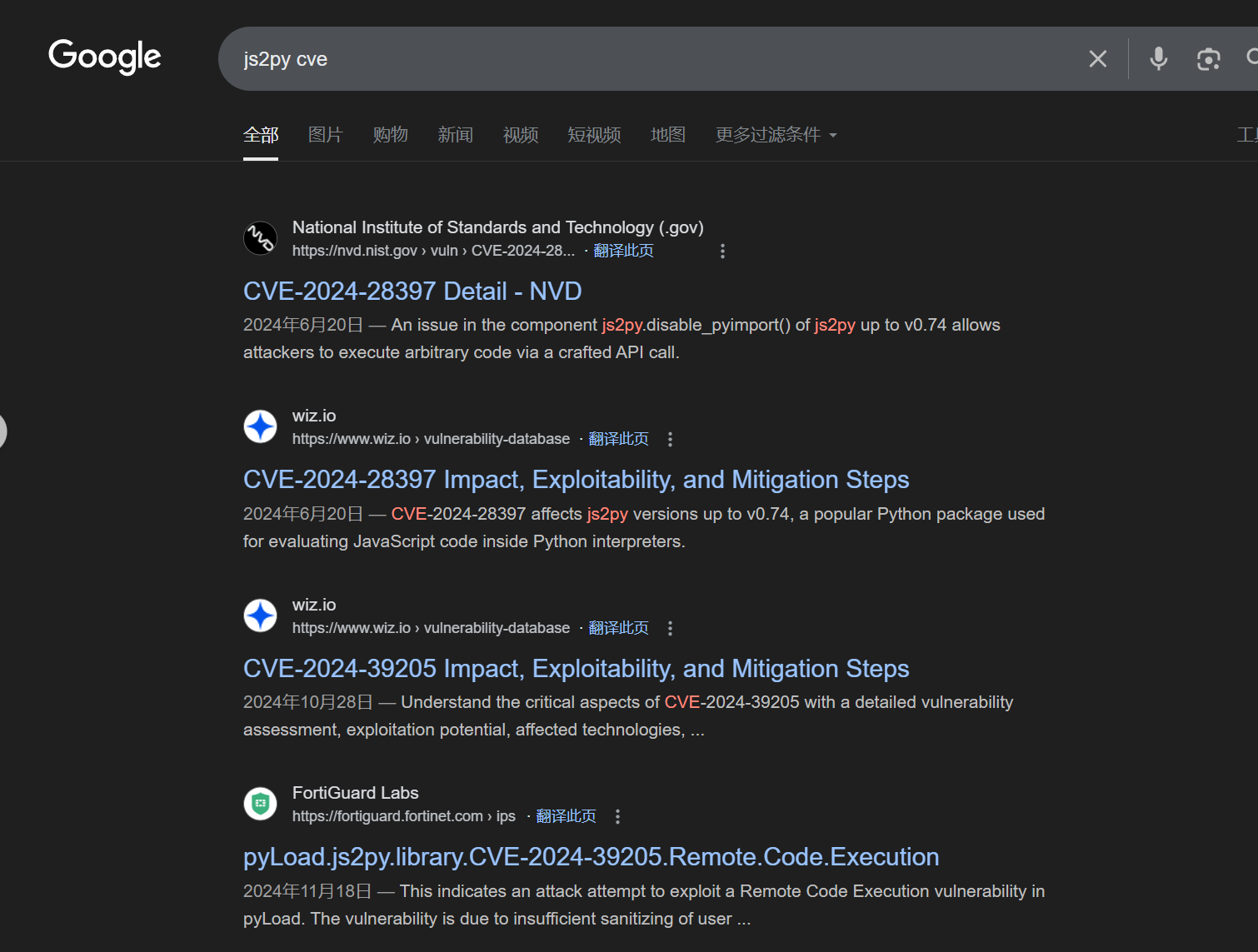Click the FortiGuard Labs favicon
This screenshot has height=952, width=1258.
click(x=260, y=804)
